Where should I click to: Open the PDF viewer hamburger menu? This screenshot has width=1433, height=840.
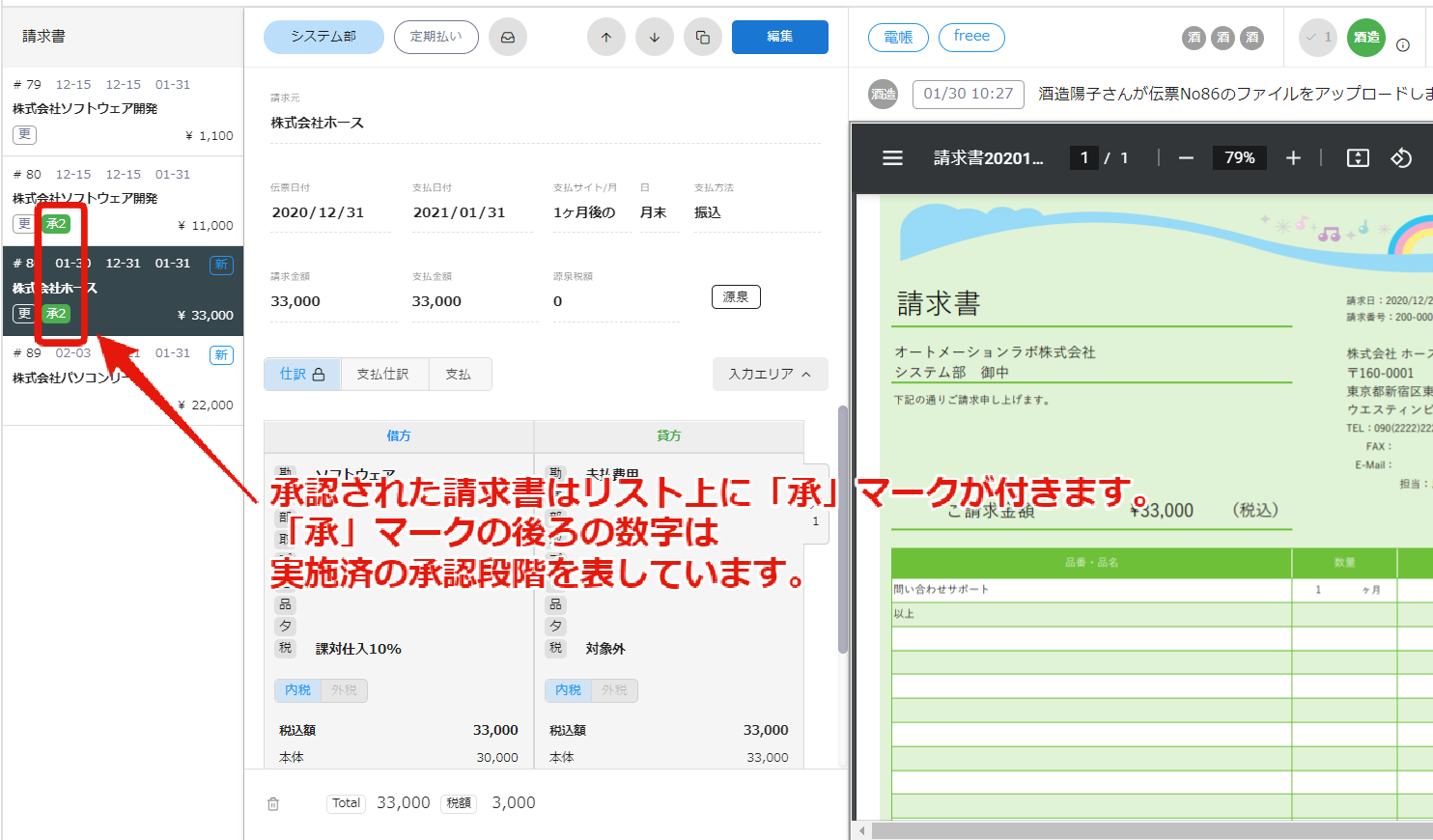coord(892,157)
